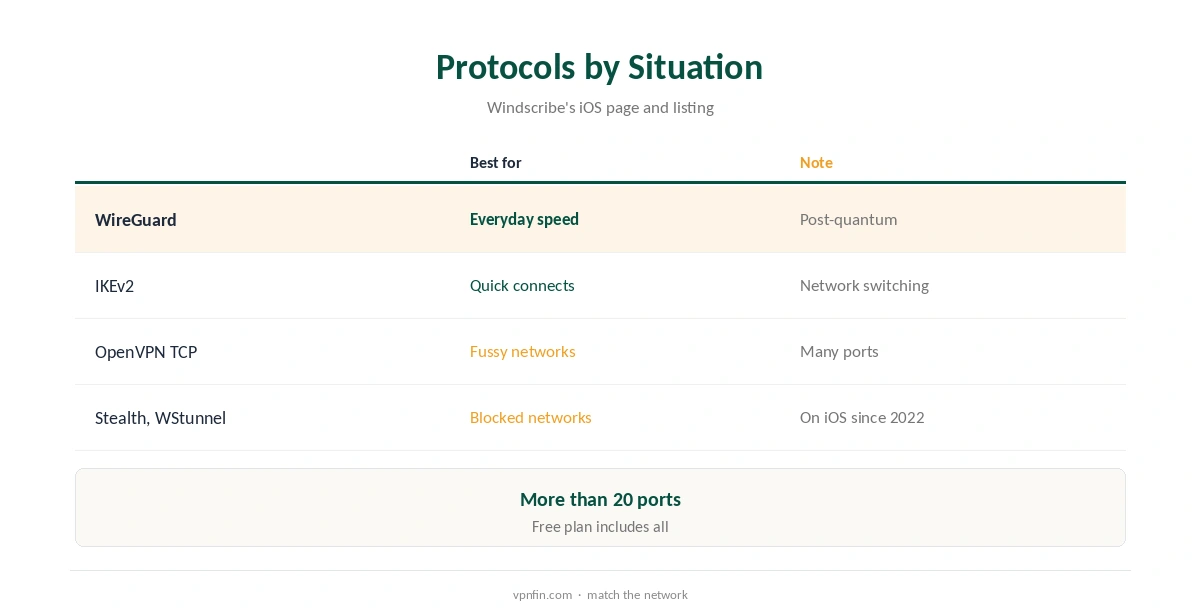Click the 'More than 20 ports' callout text
The height and width of the screenshot is (614, 1200).
[600, 499]
